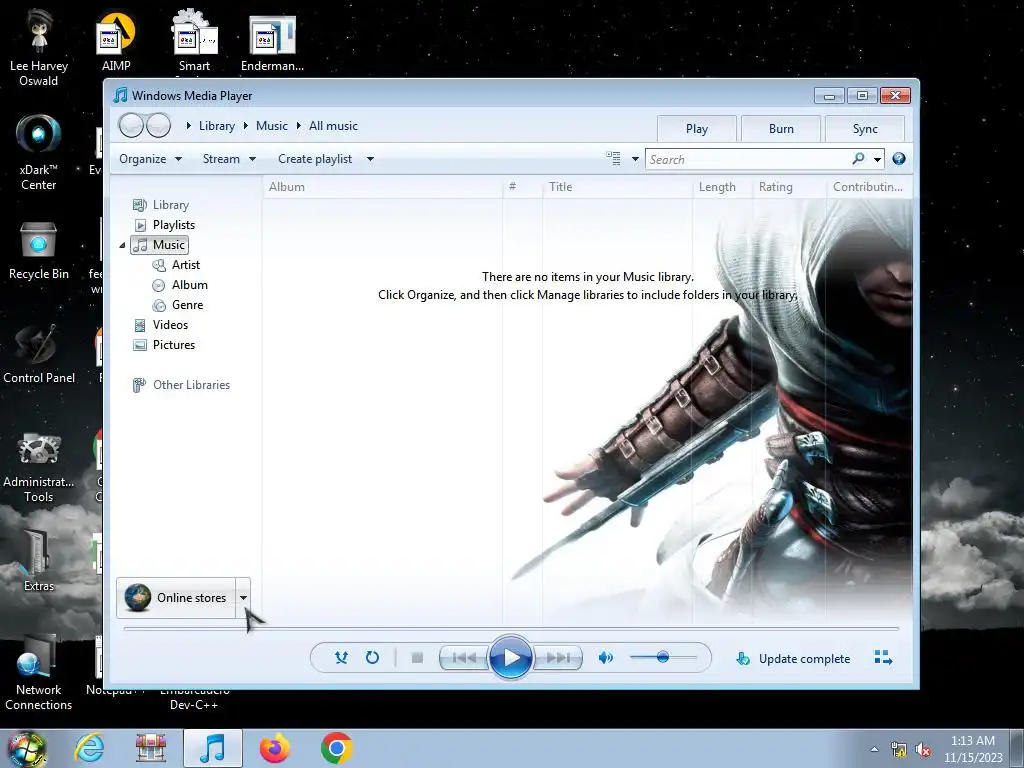The image size is (1024, 768).
Task: Click the Stop playback button
Action: click(417, 658)
